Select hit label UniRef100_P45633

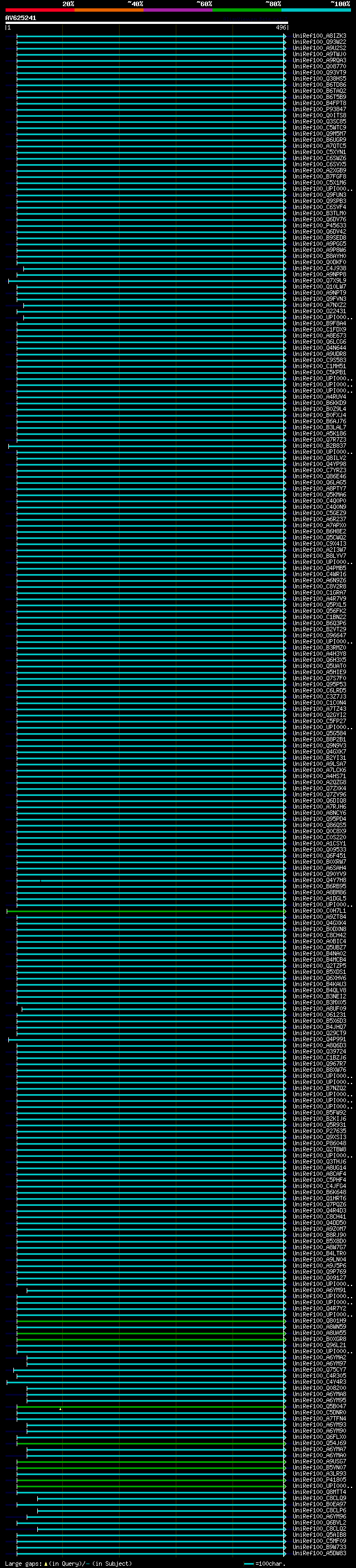[319, 226]
